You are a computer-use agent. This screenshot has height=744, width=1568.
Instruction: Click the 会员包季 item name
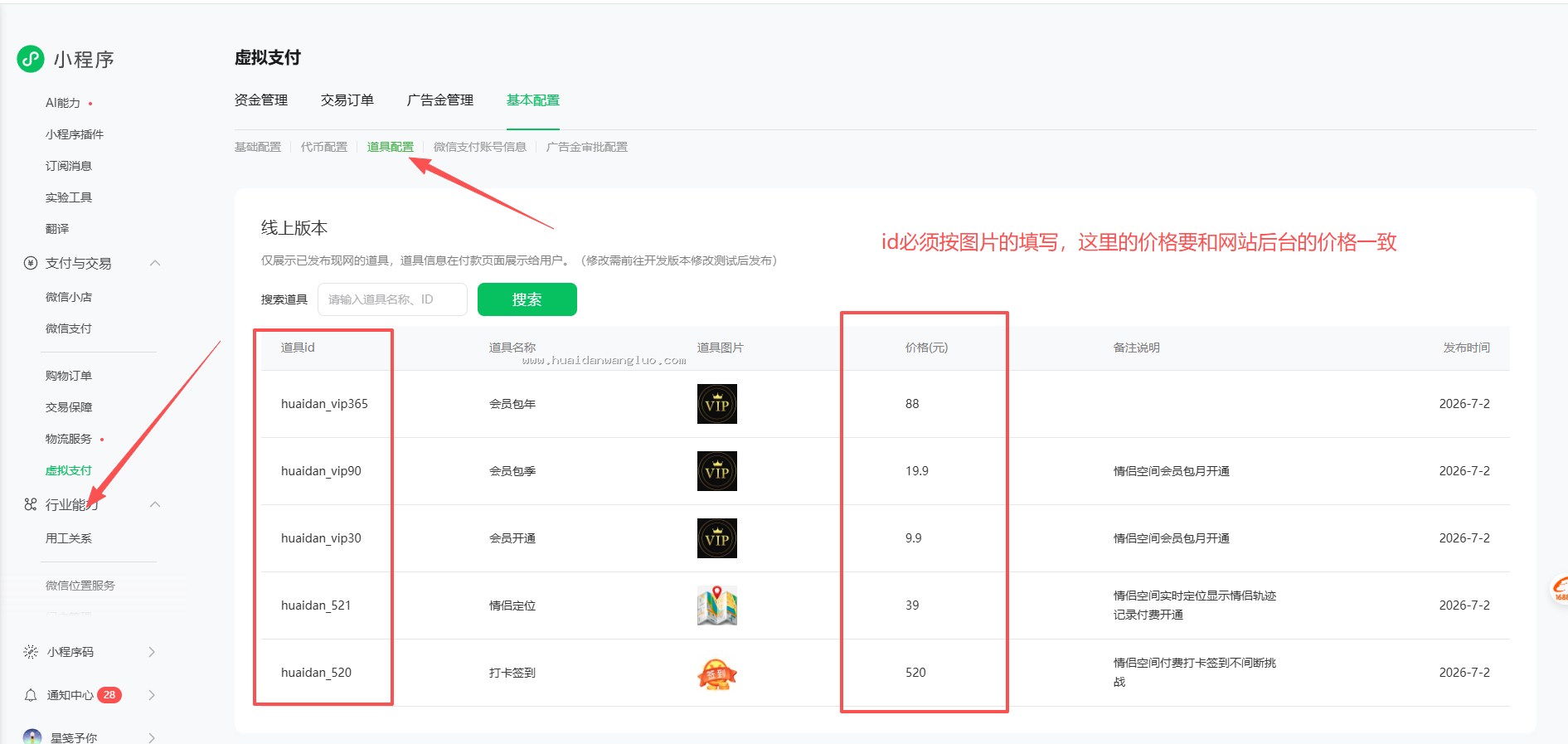tap(512, 471)
